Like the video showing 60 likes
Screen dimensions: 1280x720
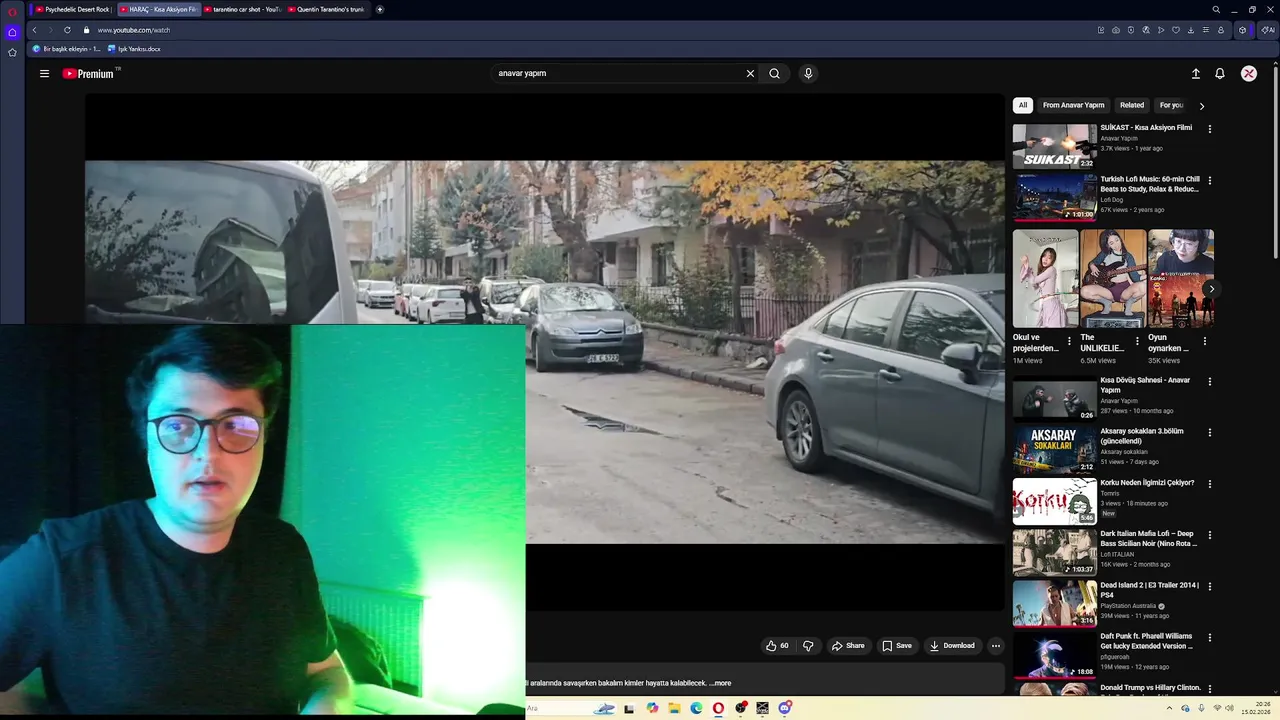click(x=777, y=646)
